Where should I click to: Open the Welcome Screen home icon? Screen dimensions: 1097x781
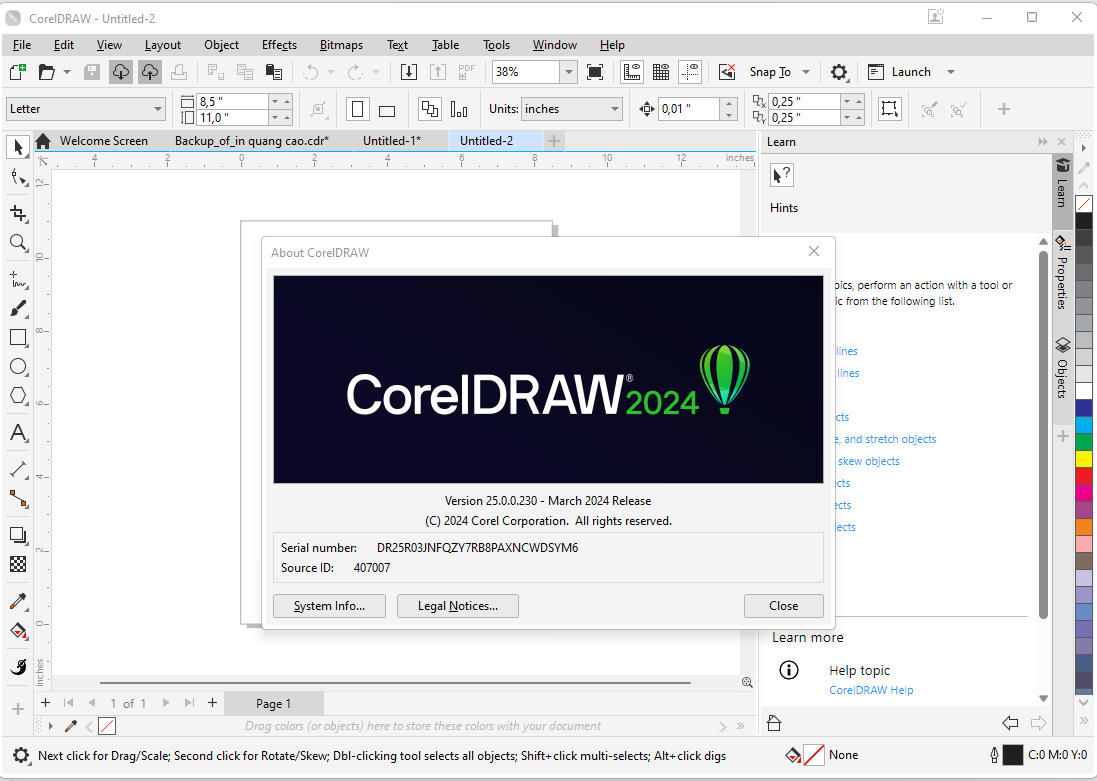click(x=43, y=141)
